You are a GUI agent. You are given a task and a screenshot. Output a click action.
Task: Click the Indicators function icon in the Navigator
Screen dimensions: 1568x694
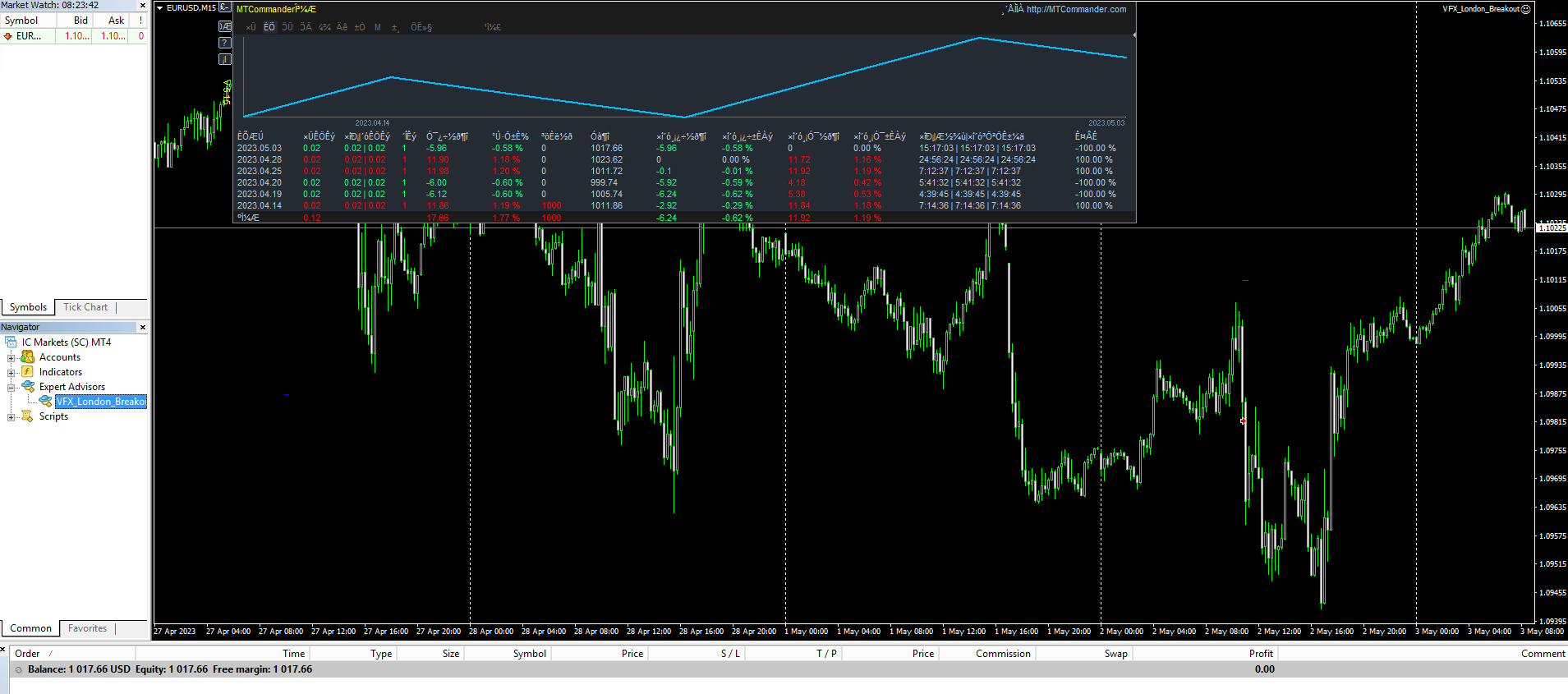coord(28,372)
